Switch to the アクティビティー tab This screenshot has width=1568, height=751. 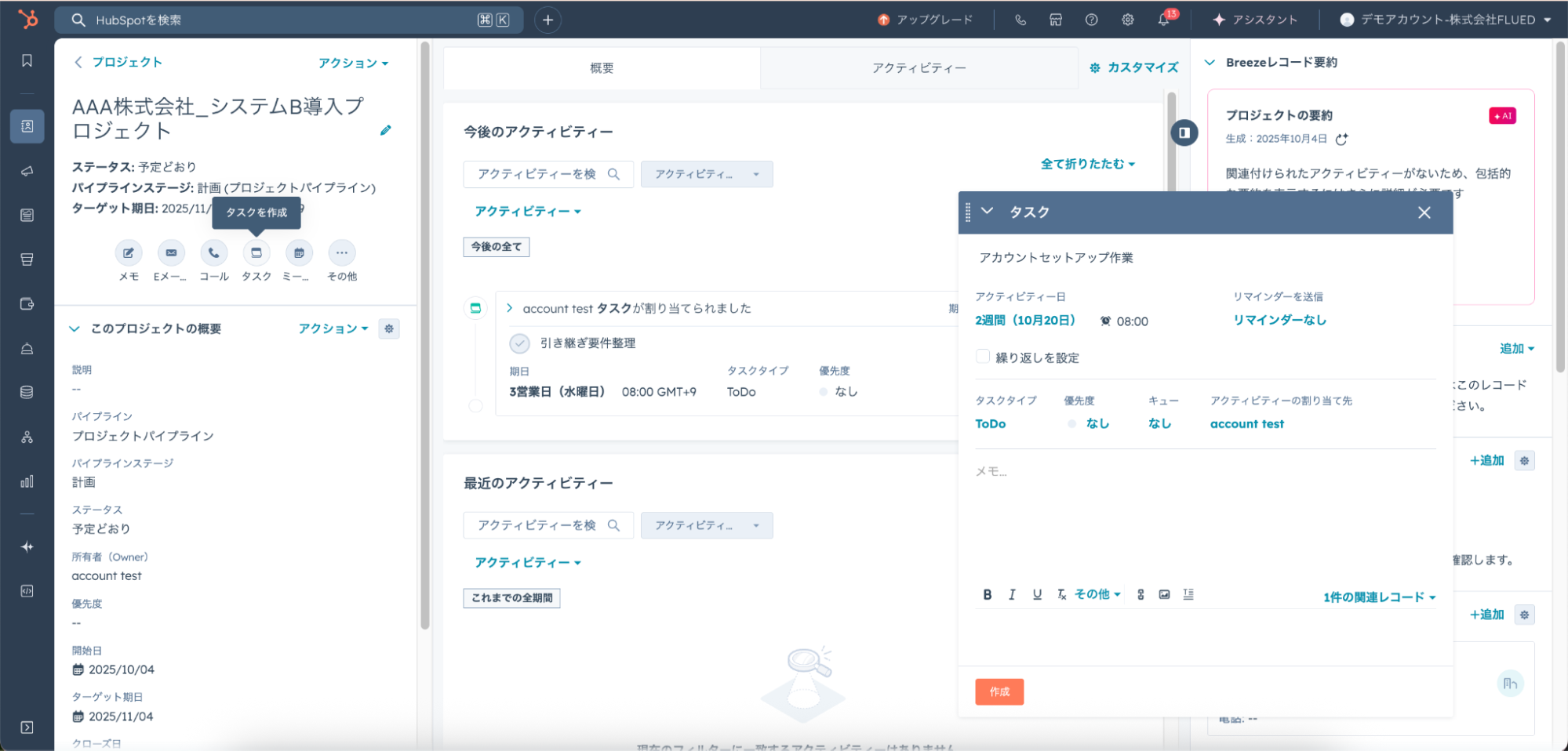coord(919,68)
